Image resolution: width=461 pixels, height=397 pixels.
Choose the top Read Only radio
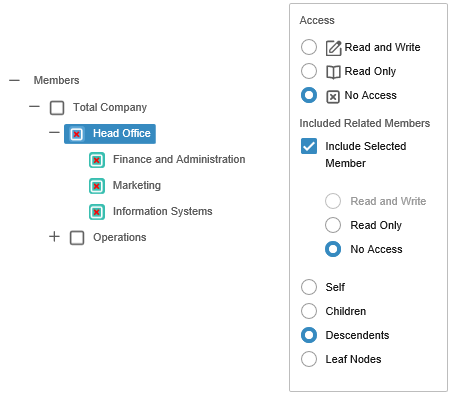click(x=309, y=71)
